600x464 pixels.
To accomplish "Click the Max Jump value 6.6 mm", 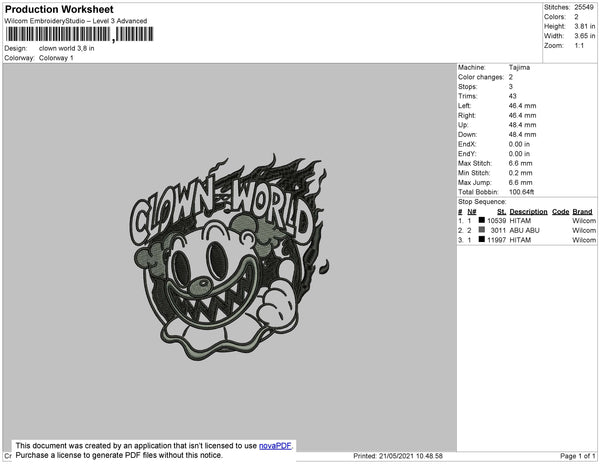I will click(x=520, y=182).
